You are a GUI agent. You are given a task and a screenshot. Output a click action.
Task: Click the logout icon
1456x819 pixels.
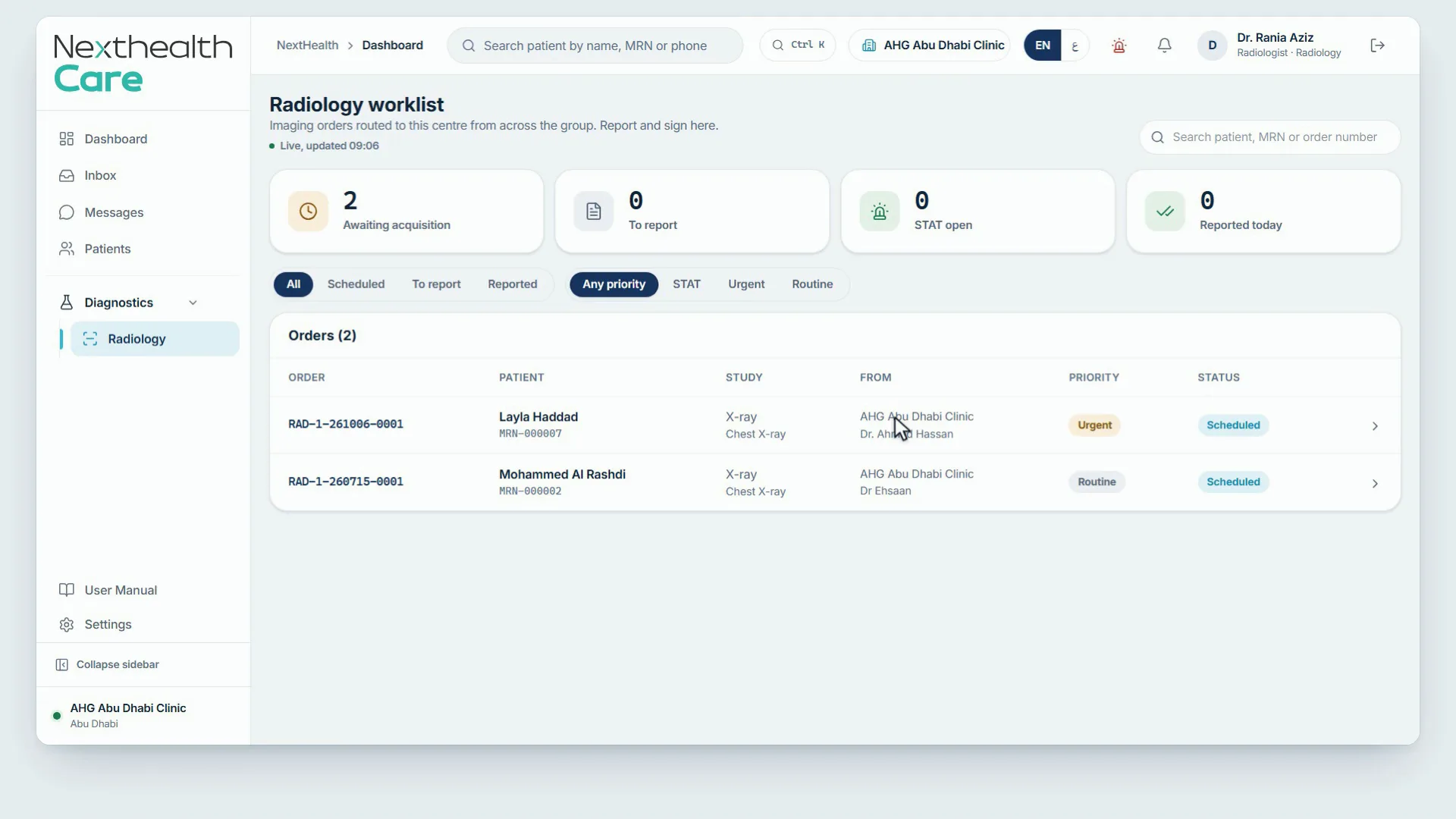1378,45
